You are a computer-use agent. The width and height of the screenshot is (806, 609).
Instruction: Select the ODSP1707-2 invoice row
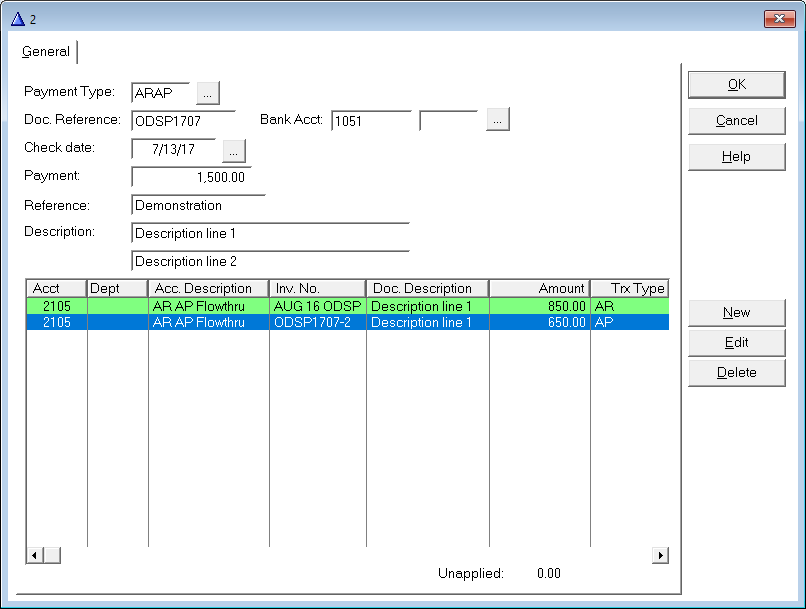click(x=317, y=323)
